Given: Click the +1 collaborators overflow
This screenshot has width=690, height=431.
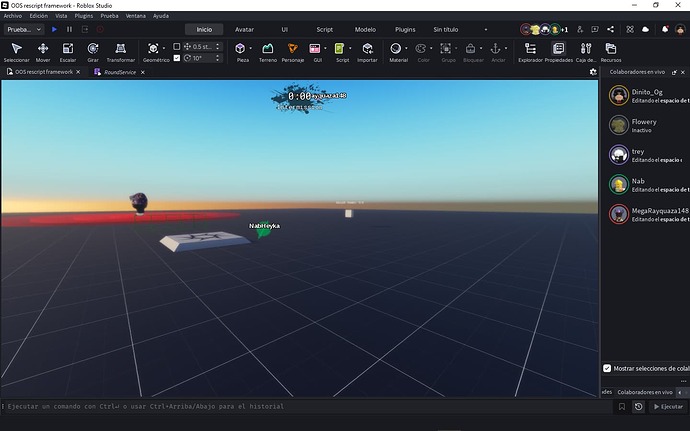Looking at the screenshot, I should click(x=565, y=30).
